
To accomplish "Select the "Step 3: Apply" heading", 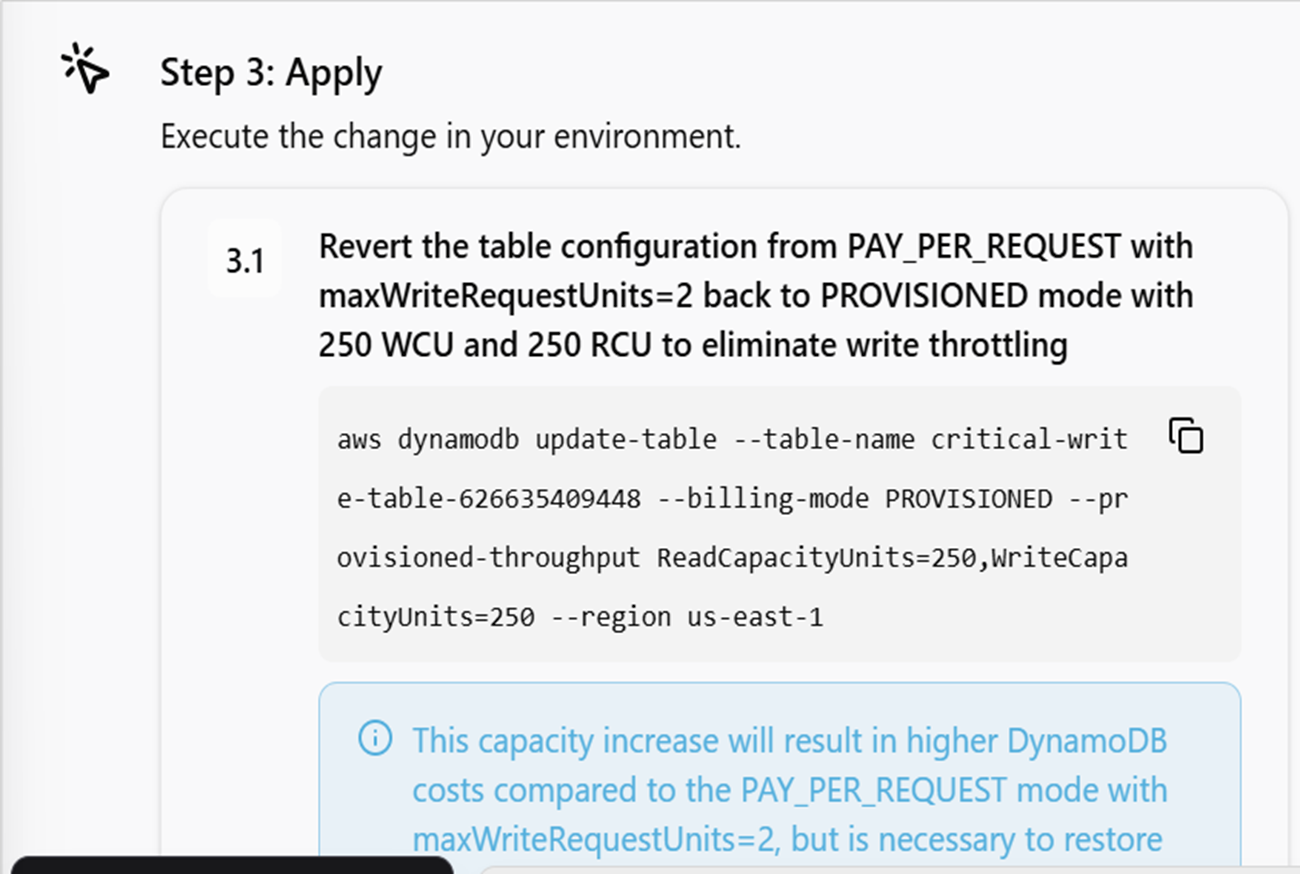I will (271, 73).
